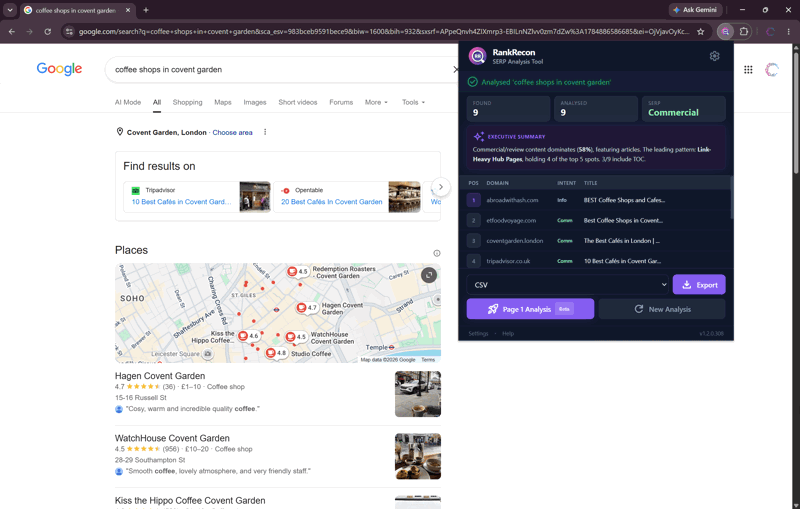Clear the Google search box text

(x=455, y=69)
